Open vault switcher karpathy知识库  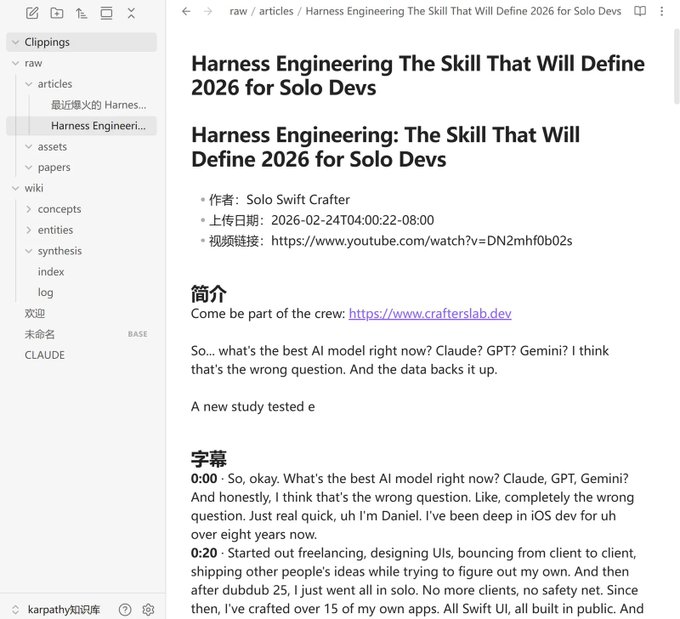[x=56, y=609]
